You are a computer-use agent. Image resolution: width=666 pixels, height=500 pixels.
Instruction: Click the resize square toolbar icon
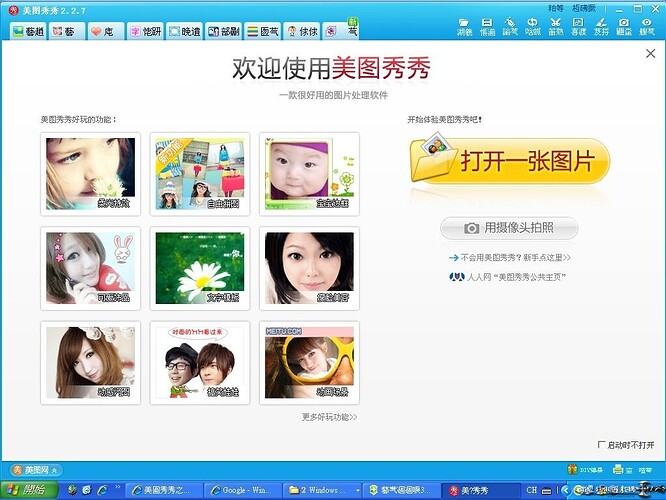tap(578, 27)
